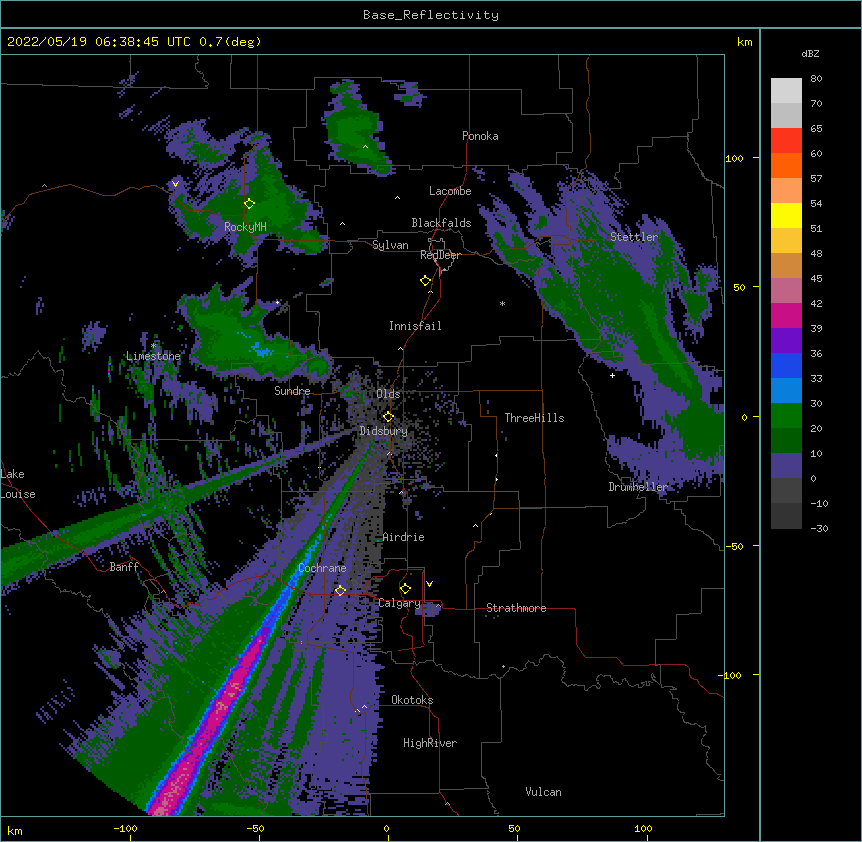This screenshot has width=862, height=842.
Task: Click the yellow diamond marker below Cochrane
Action: tap(340, 590)
